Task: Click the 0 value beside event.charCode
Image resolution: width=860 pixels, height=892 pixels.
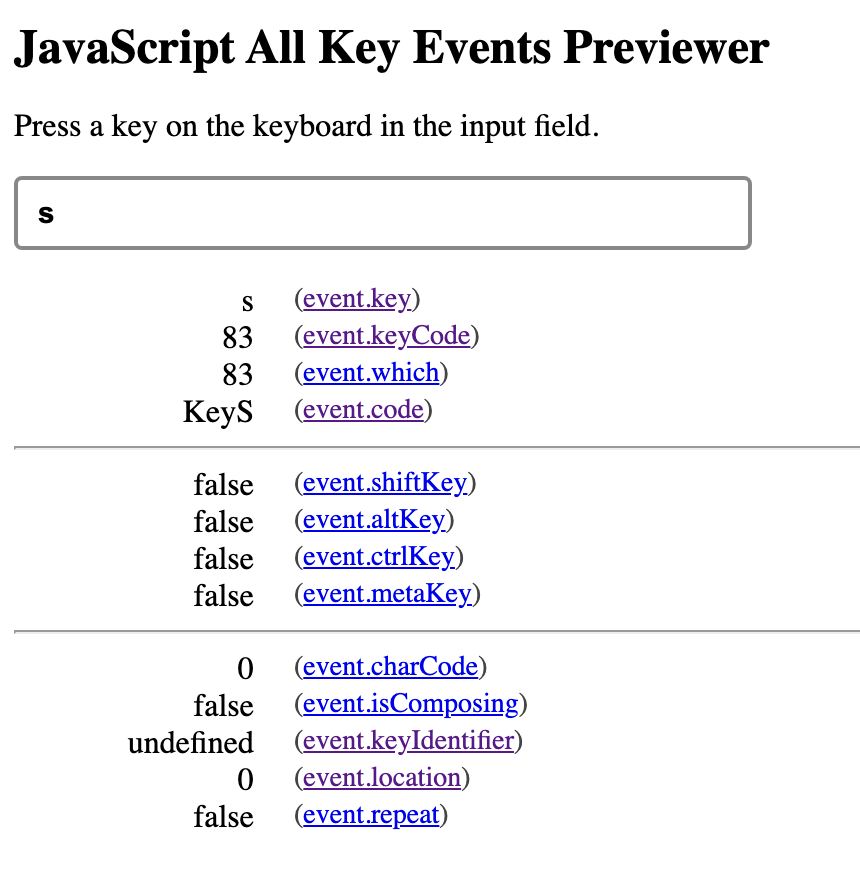Action: coord(245,668)
